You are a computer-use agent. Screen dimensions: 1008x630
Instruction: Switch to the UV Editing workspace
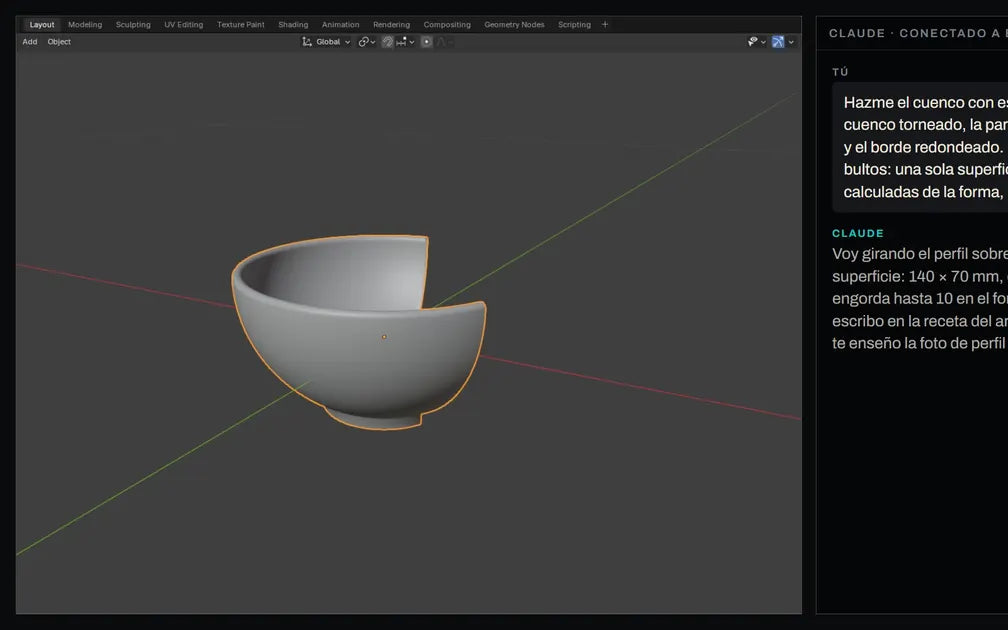point(183,24)
